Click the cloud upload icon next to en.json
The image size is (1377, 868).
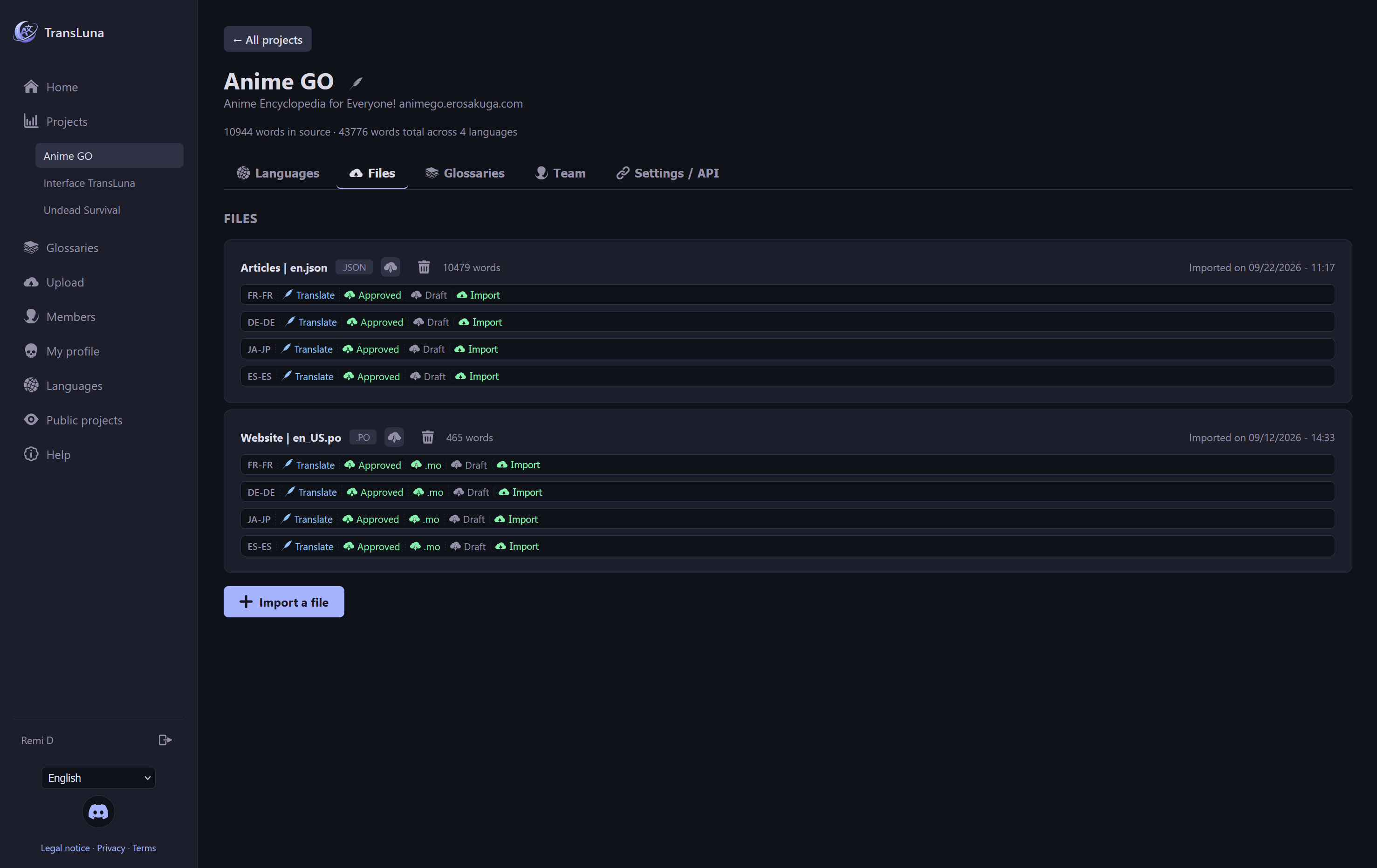click(390, 267)
